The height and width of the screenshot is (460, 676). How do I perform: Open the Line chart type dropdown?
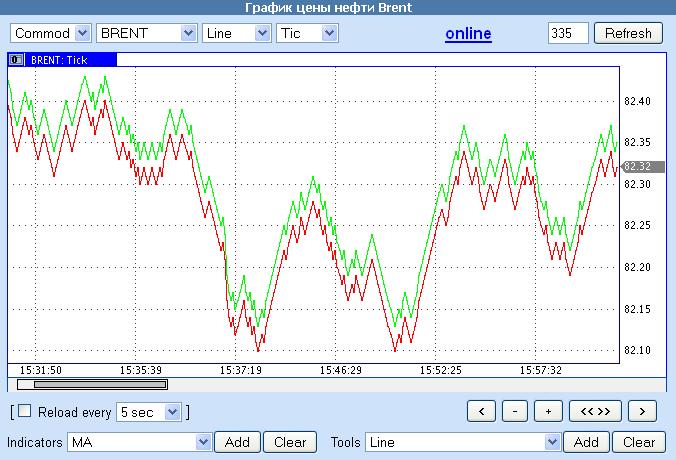(237, 33)
